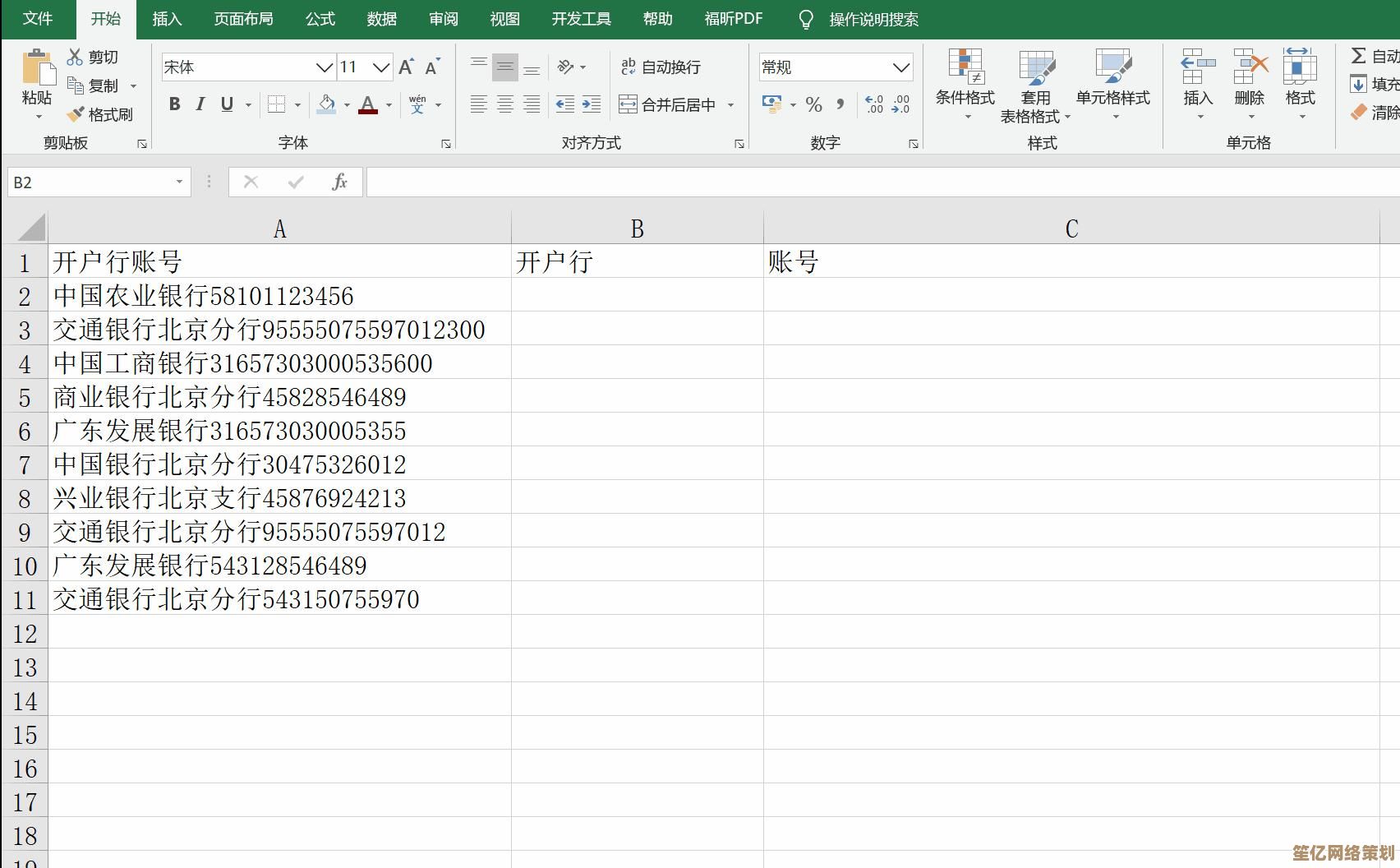
Task: Click the Name Box showing B2
Action: coord(90,182)
